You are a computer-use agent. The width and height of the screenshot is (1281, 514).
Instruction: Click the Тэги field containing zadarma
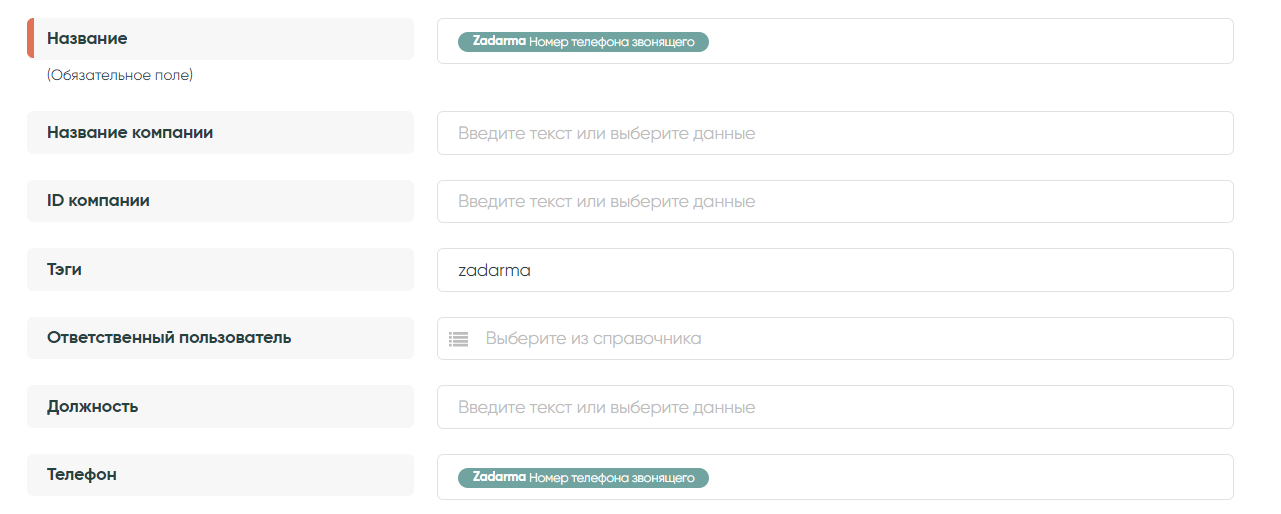click(835, 270)
